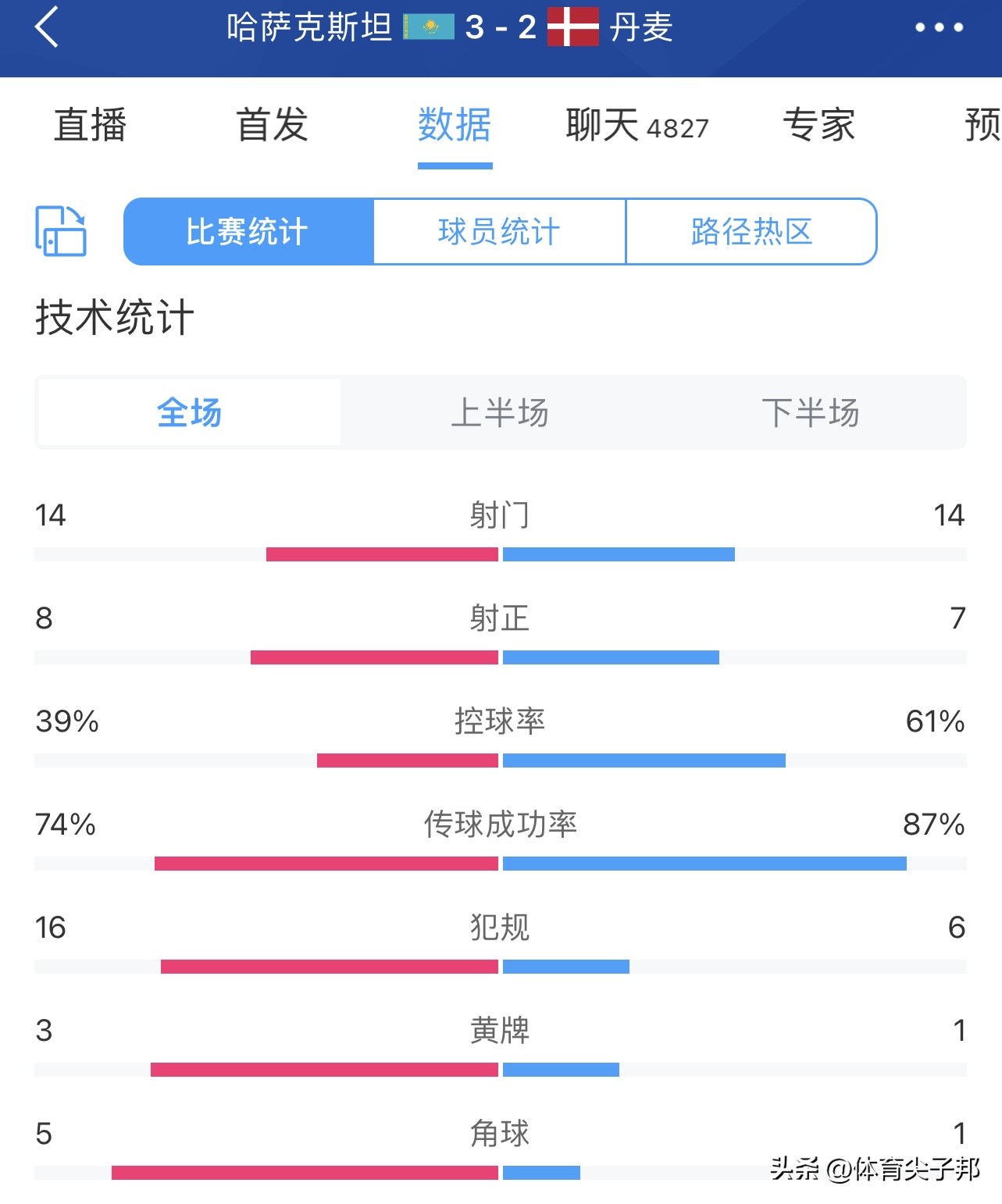Switch to the 专家 expert tab

click(x=818, y=126)
